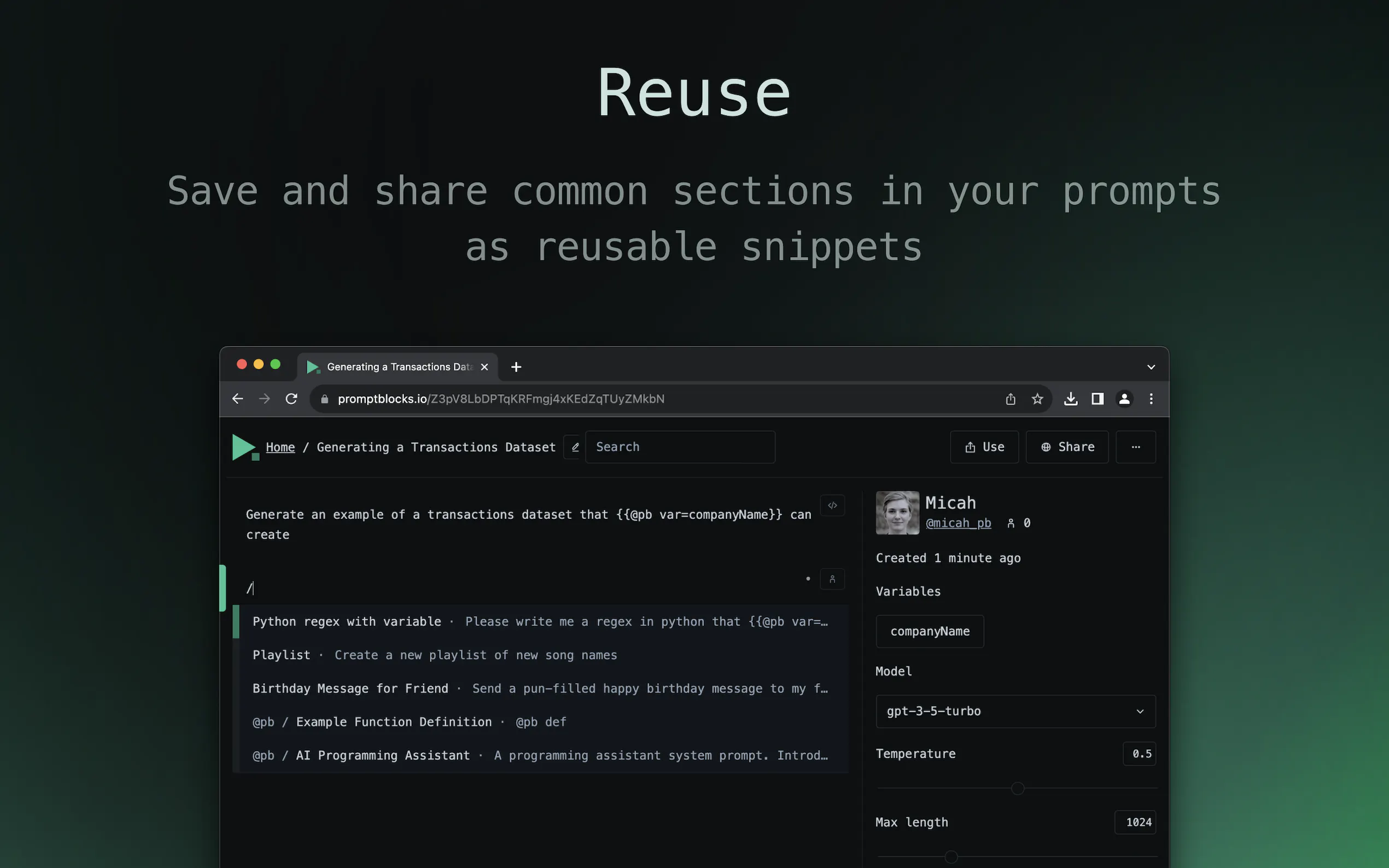
Task: Click the PromptBlocks green logo icon
Action: click(244, 447)
